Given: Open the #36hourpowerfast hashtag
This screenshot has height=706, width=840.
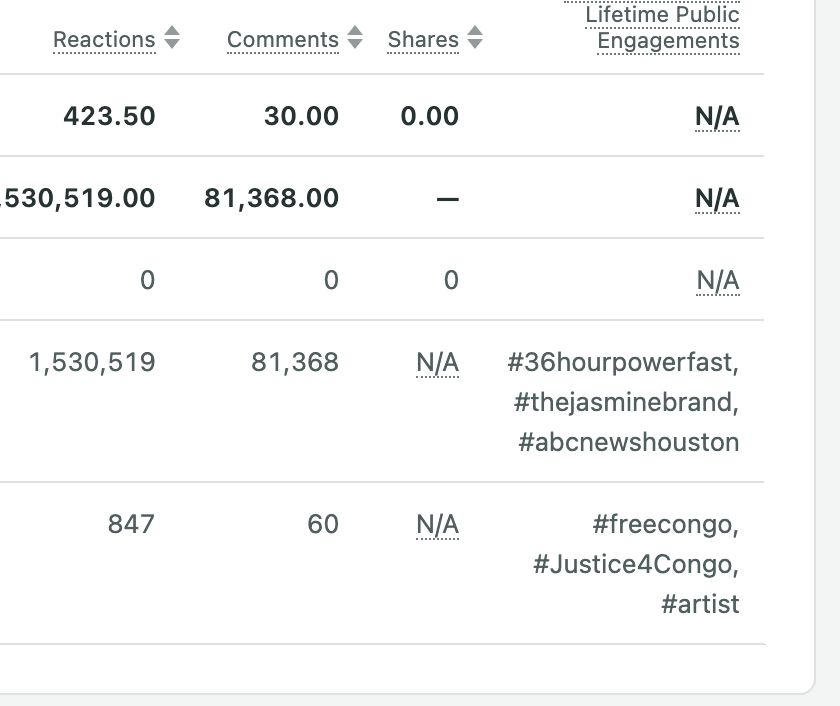Looking at the screenshot, I should coord(621,362).
